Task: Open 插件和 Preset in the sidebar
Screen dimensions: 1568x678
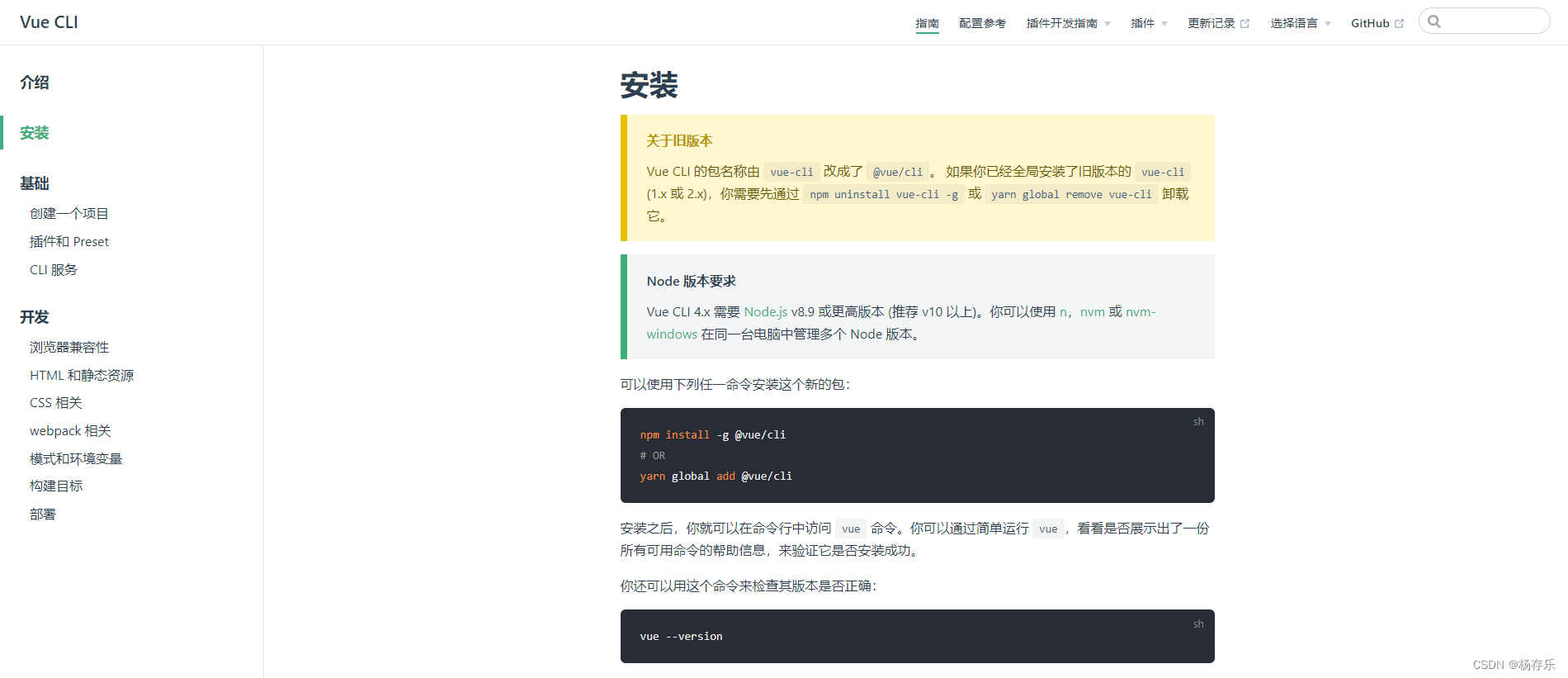Action: (x=69, y=242)
